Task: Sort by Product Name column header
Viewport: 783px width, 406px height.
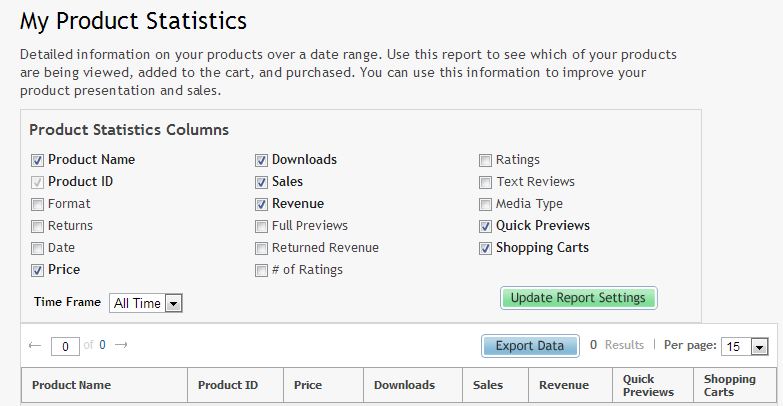Action: click(72, 385)
